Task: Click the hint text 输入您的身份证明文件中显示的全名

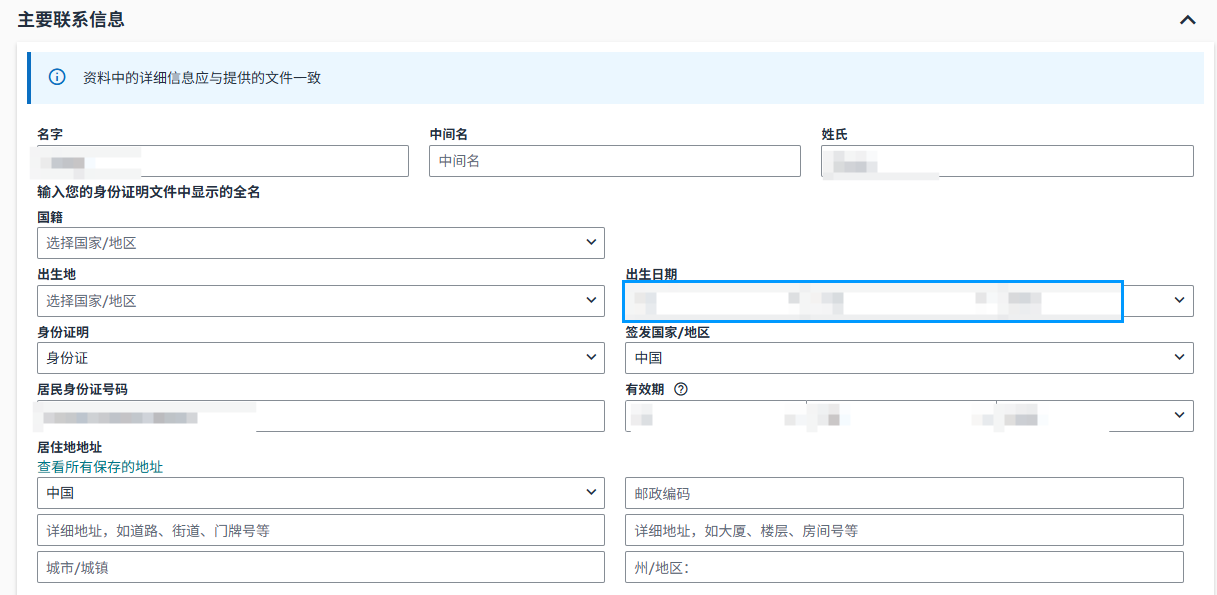Action: 149,192
